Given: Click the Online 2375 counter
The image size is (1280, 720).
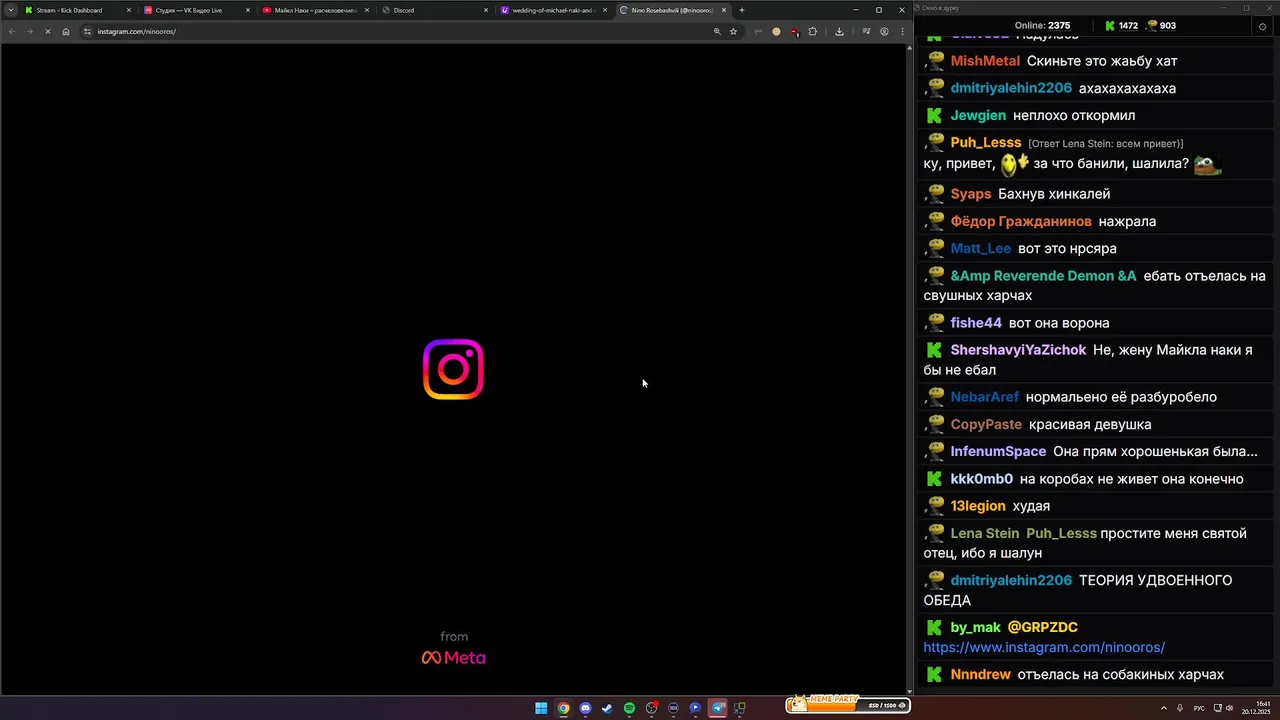Looking at the screenshot, I should [x=1042, y=26].
